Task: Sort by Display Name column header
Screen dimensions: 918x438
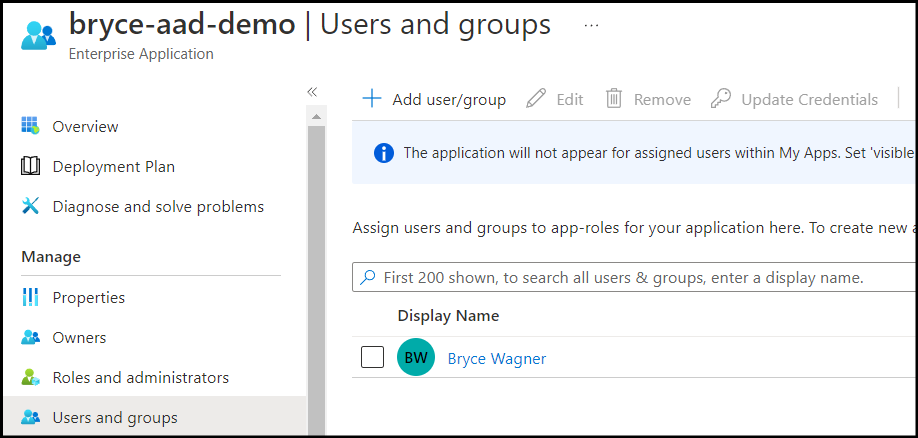Action: pyautogui.click(x=448, y=316)
